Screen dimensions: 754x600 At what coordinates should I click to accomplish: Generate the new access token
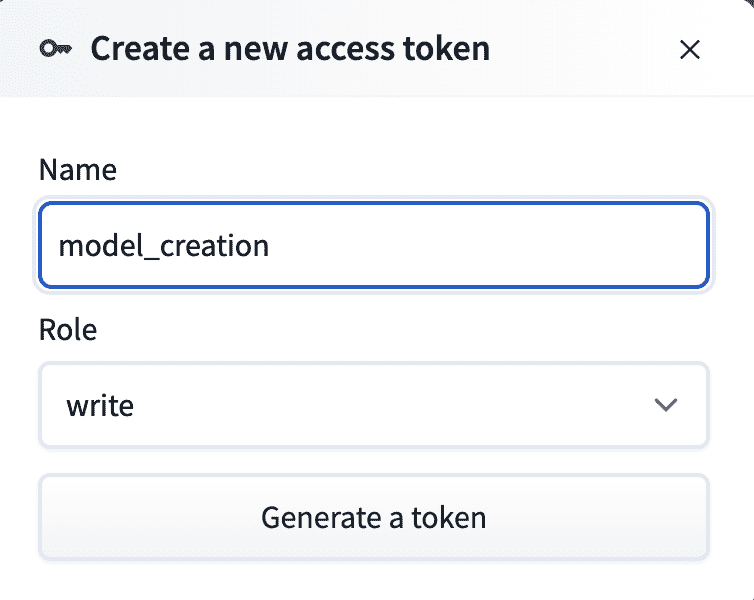point(373,518)
